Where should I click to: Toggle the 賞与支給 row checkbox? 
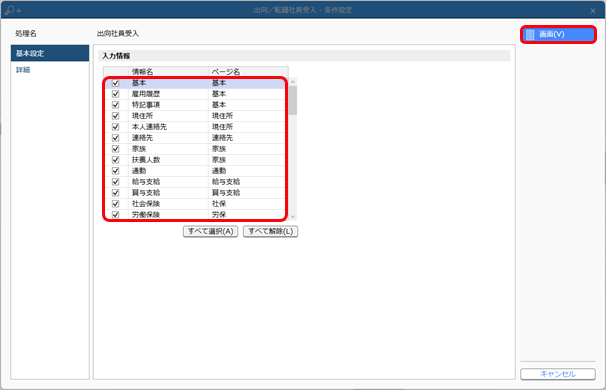(115, 192)
